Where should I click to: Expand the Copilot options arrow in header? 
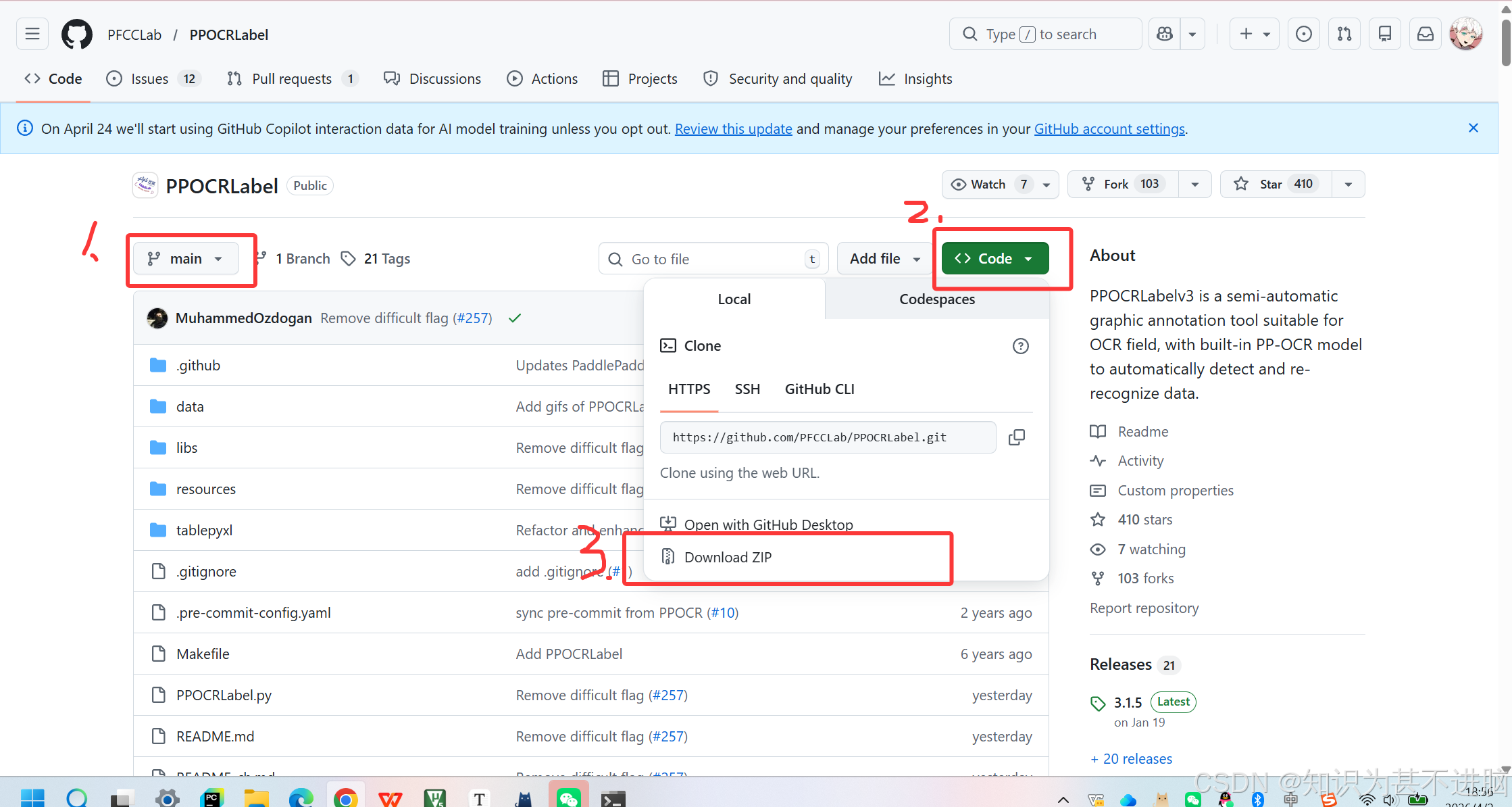pos(1192,34)
